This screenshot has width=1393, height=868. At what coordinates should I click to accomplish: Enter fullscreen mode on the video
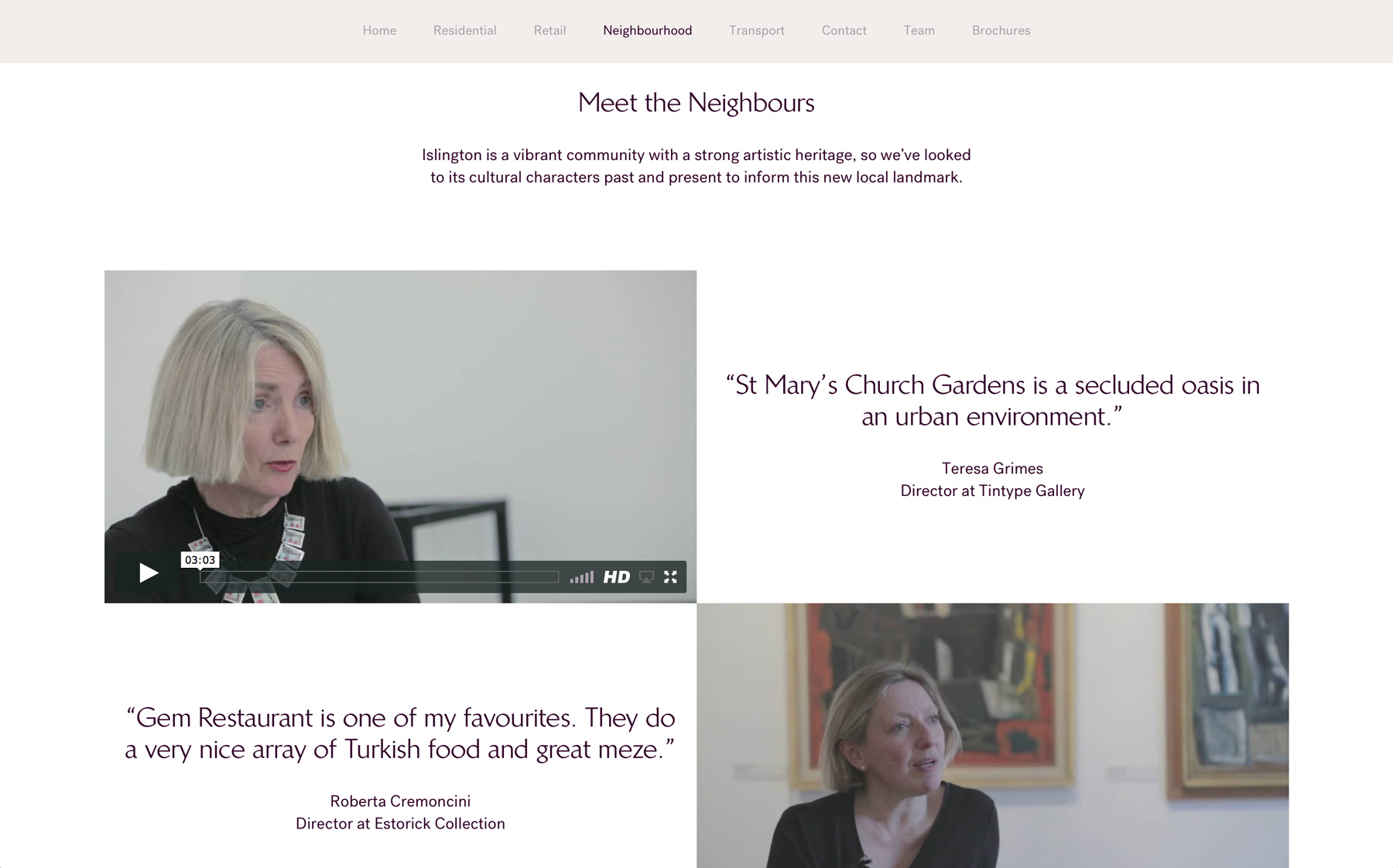[x=671, y=577]
